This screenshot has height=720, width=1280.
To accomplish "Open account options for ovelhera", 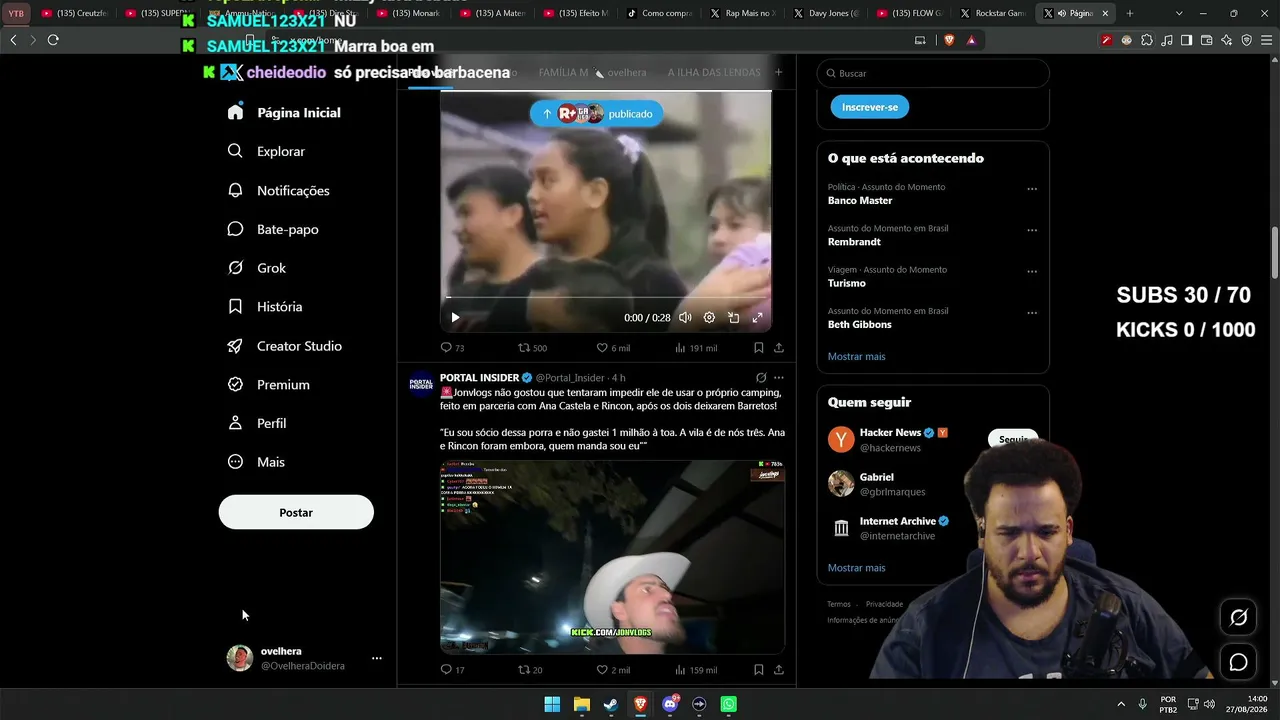I will click(x=376, y=658).
